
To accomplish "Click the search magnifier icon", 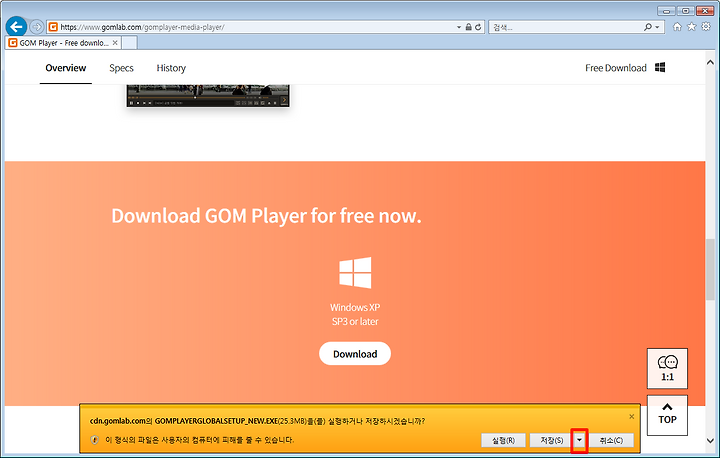I will point(647,27).
